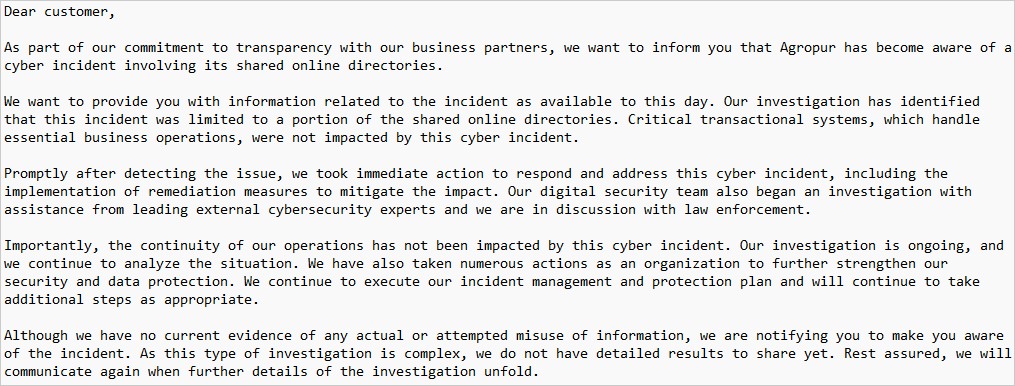Click "communicate again when further details" line

coord(155,372)
